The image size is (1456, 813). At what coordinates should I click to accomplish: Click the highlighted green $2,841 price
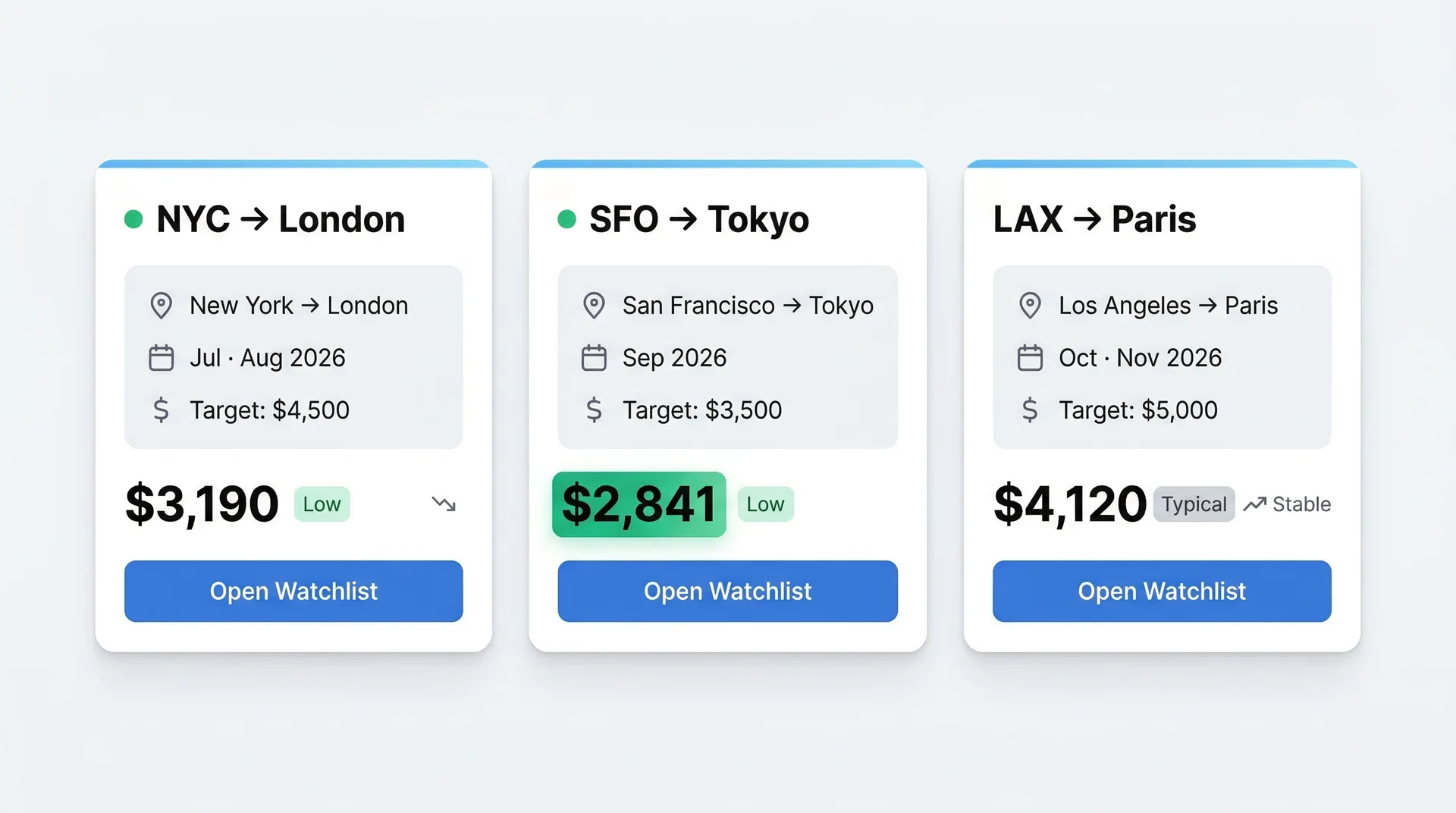639,504
